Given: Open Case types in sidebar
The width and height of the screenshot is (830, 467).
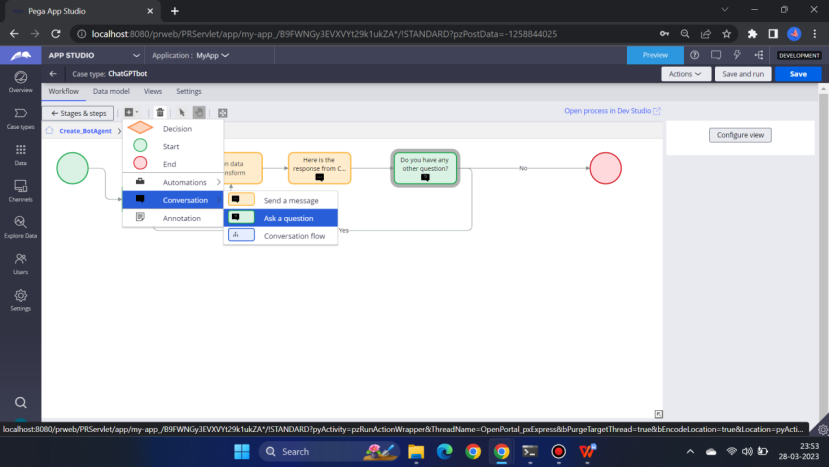Looking at the screenshot, I should (21, 119).
